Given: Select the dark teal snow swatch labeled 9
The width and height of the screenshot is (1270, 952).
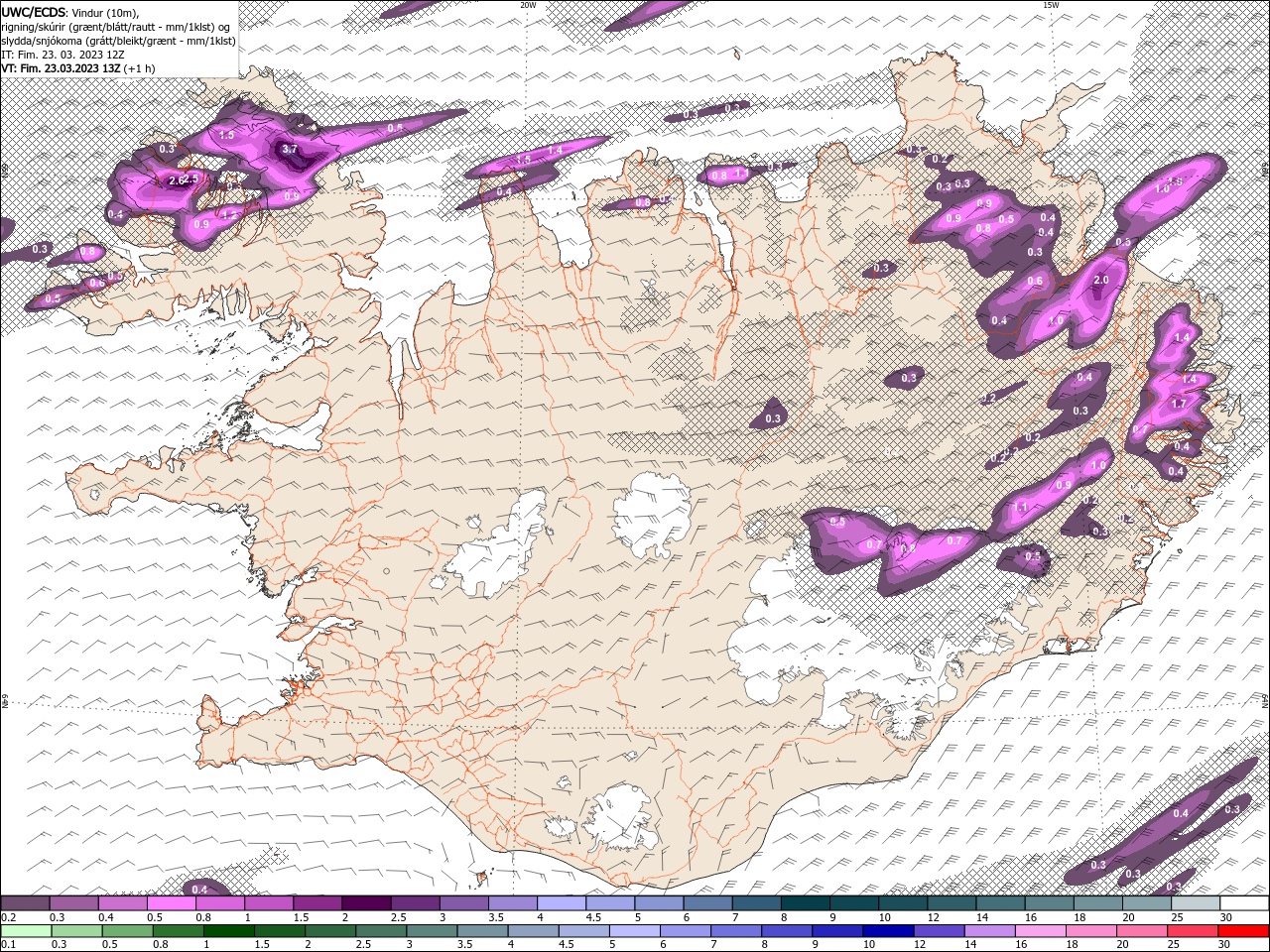Looking at the screenshot, I should (853, 903).
